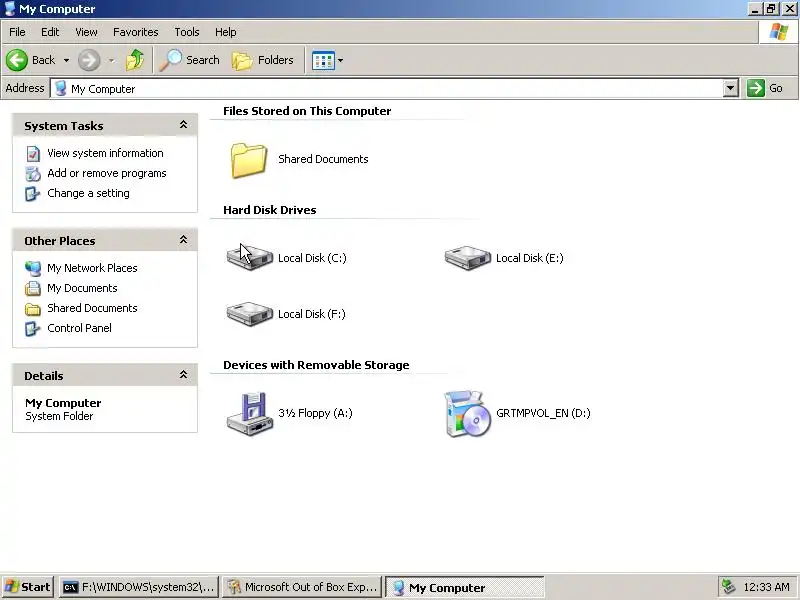Open the View menu
800x600 pixels.
point(86,32)
